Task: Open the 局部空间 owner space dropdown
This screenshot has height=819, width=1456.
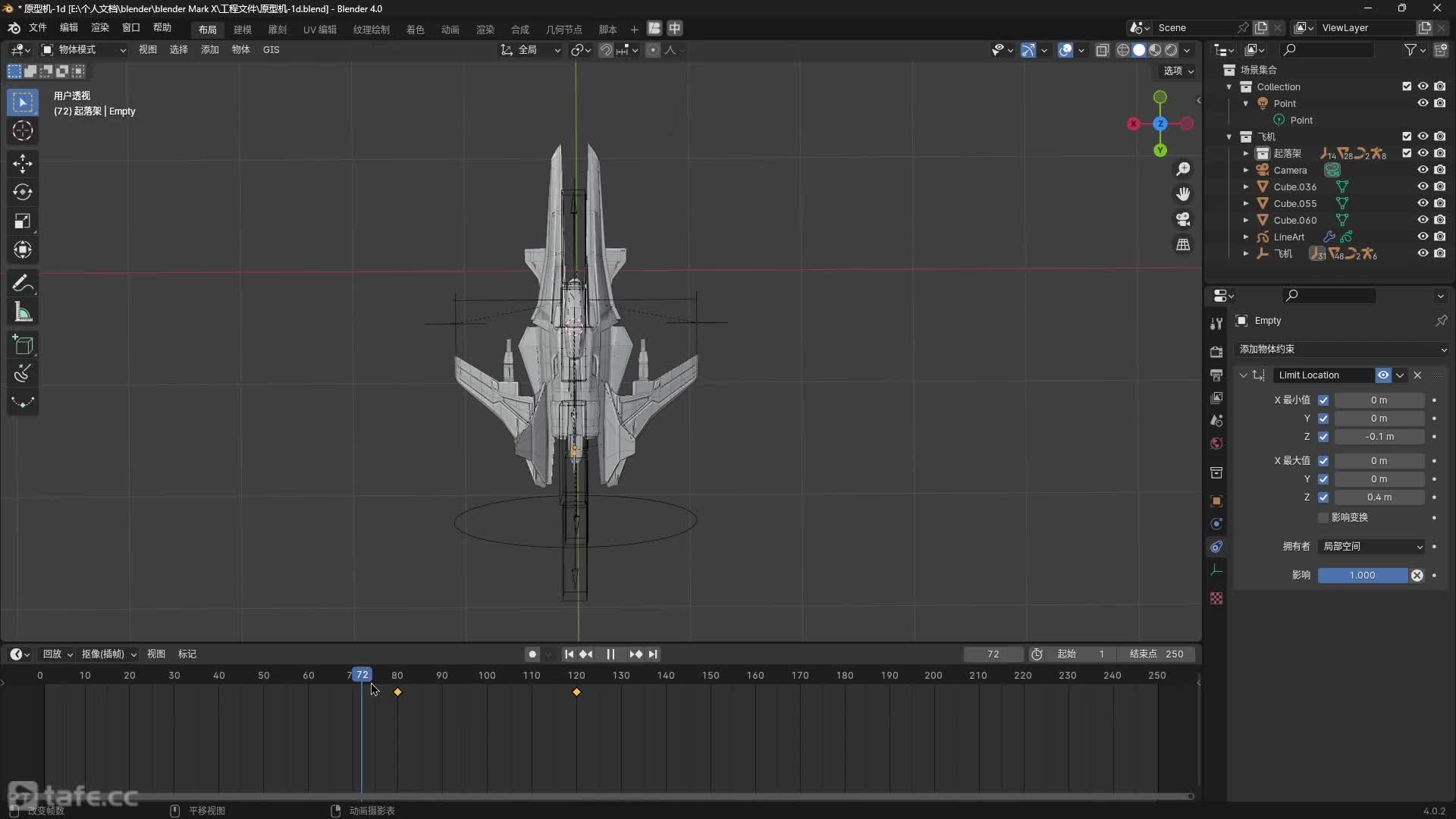Action: [1373, 547]
